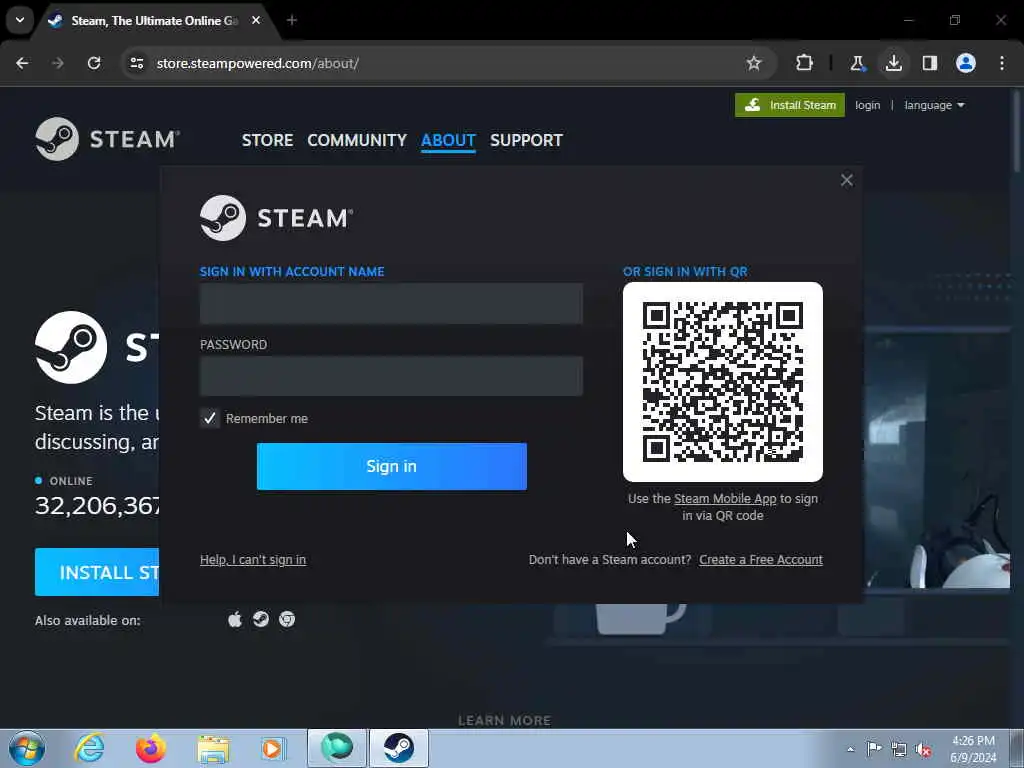1024x768 pixels.
Task: Open the COMMUNITY menu
Action: (357, 140)
